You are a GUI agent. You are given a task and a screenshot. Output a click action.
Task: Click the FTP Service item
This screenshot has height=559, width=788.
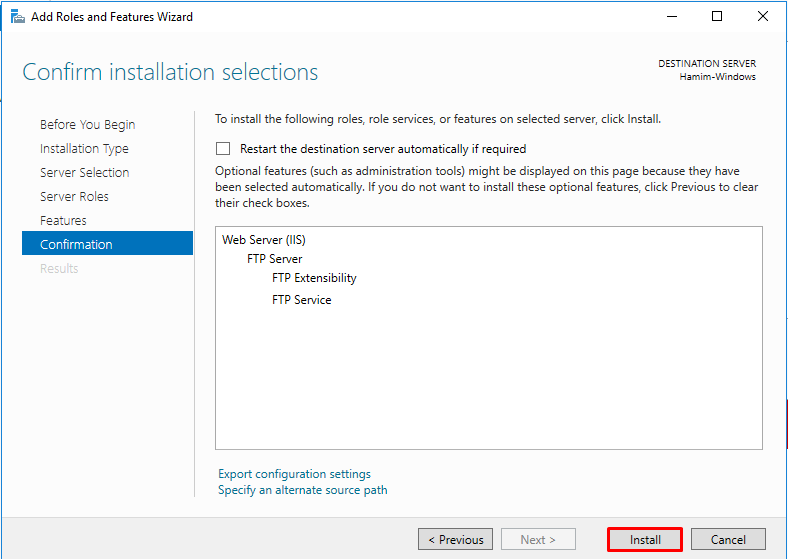point(301,300)
